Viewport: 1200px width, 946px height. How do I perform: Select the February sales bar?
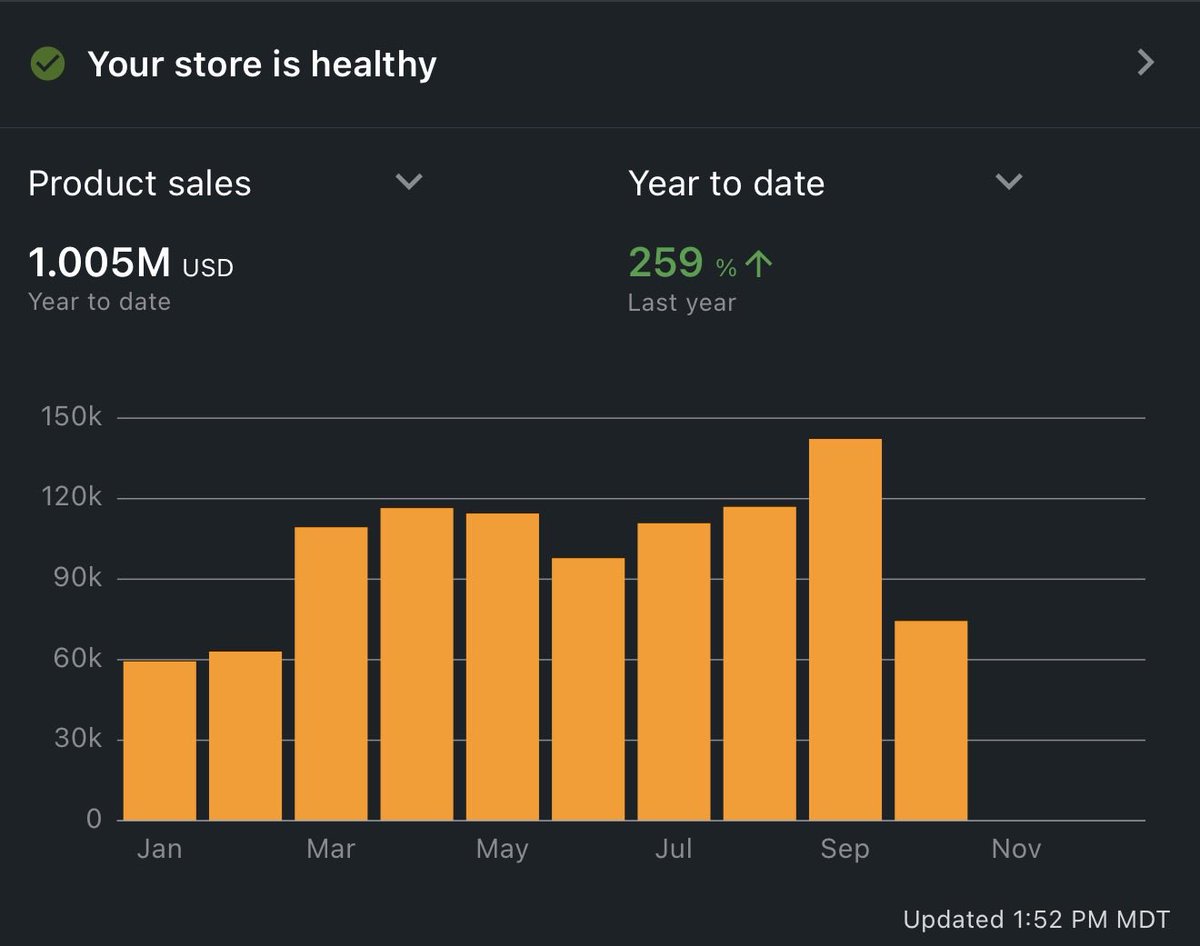click(245, 736)
